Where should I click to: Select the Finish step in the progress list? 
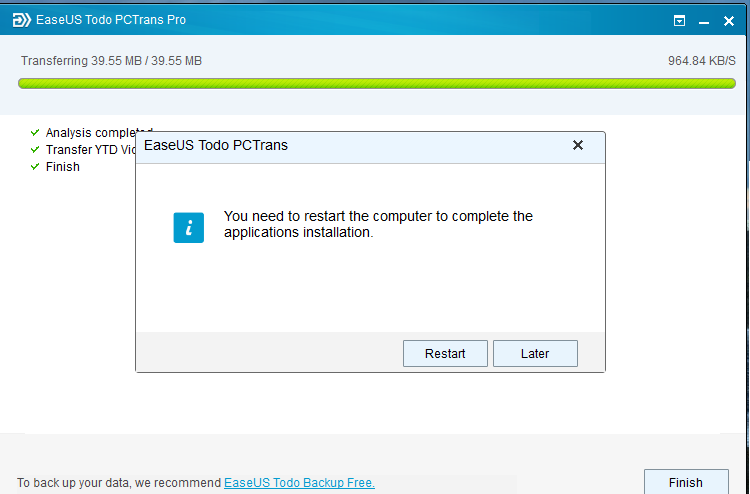pos(63,166)
